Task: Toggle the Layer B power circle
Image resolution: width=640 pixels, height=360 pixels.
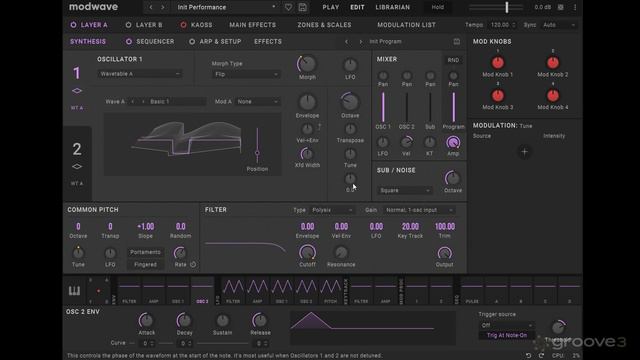Action: tap(128, 25)
